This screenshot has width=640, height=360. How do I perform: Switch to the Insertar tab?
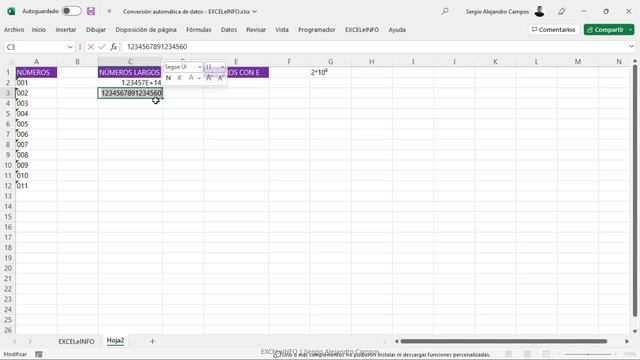point(66,30)
